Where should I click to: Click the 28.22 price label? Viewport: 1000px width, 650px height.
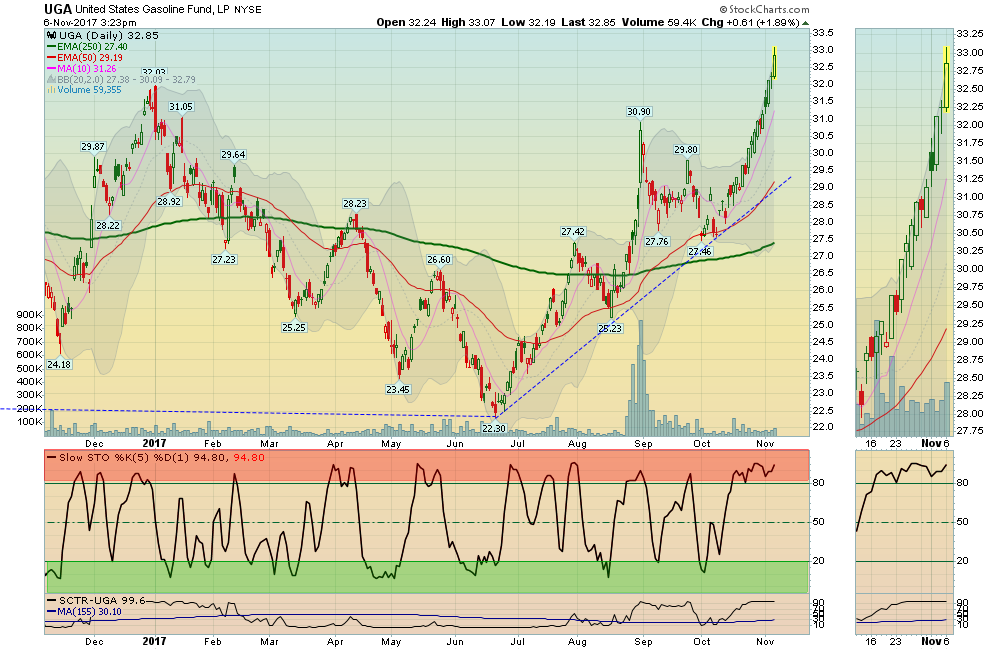click(x=108, y=225)
